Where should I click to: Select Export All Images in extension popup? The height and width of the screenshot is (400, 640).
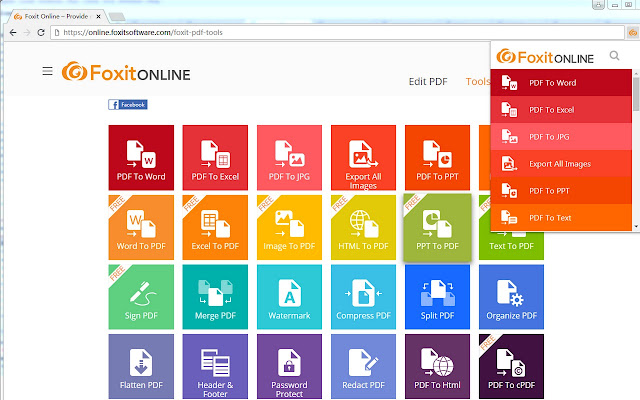click(561, 163)
